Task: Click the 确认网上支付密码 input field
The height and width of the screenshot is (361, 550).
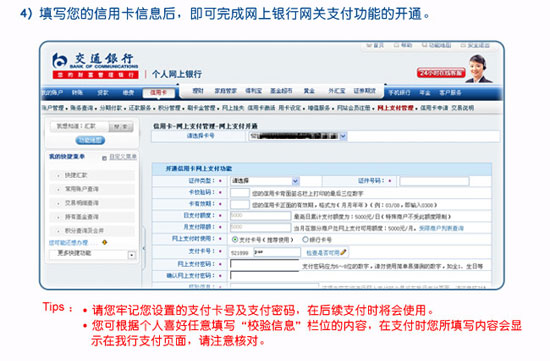Action: [x=265, y=276]
